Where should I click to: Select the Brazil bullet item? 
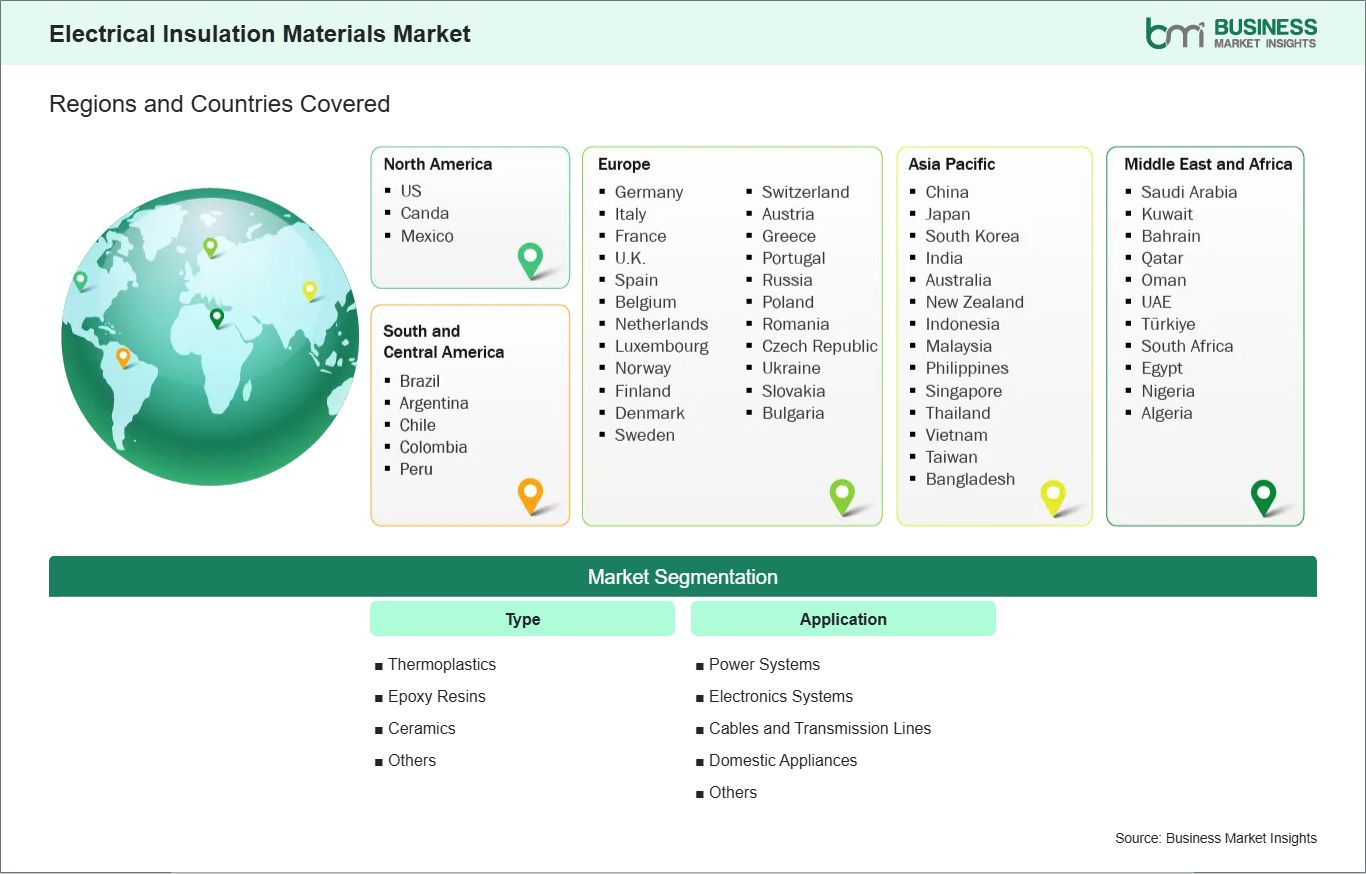pos(420,381)
